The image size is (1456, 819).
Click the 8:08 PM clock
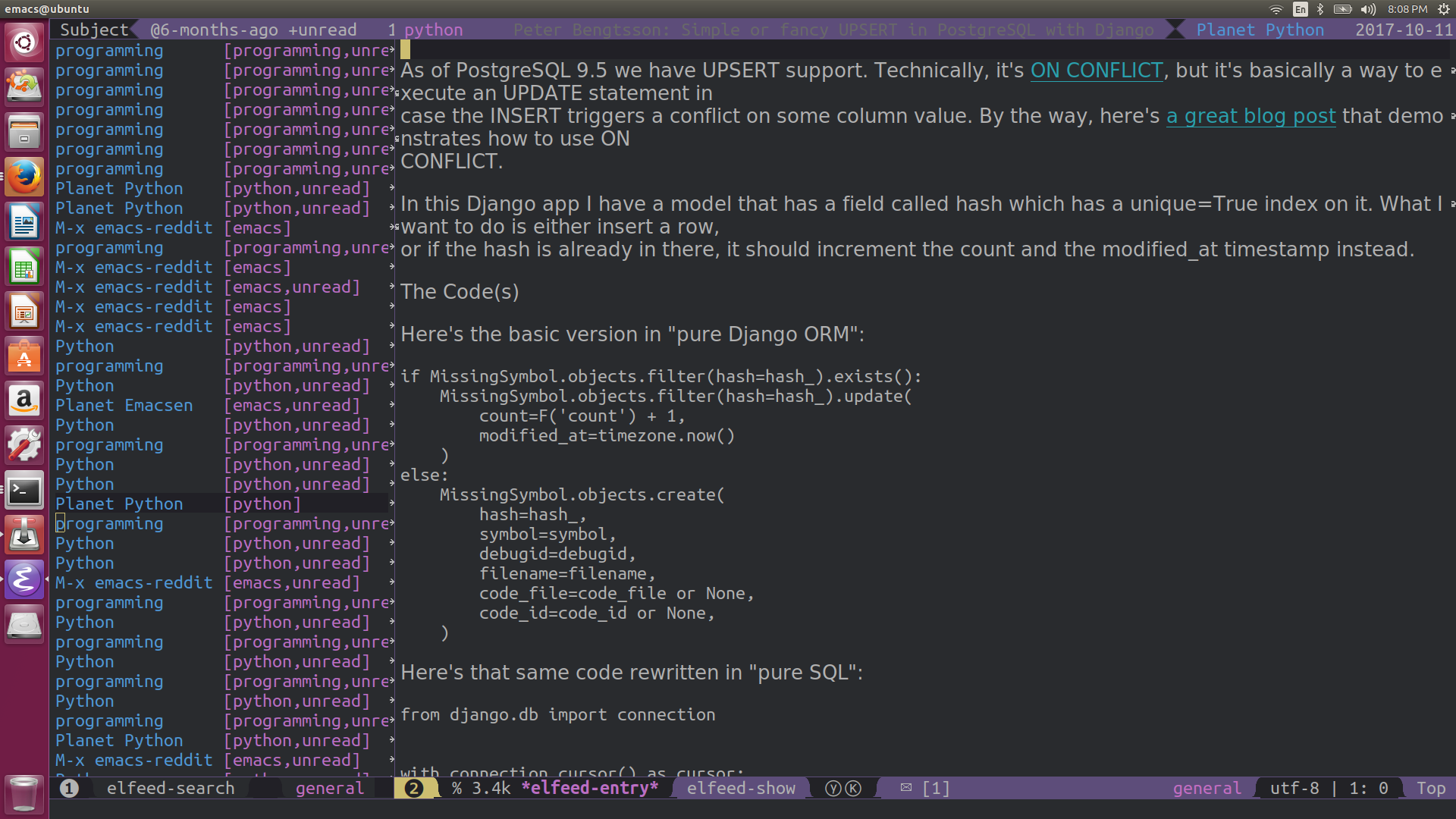(x=1407, y=9)
